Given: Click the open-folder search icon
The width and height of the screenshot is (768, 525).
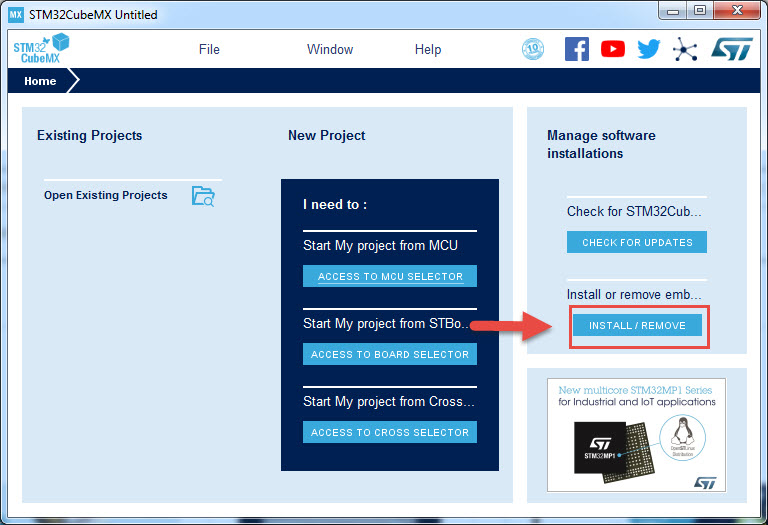Looking at the screenshot, I should [203, 196].
